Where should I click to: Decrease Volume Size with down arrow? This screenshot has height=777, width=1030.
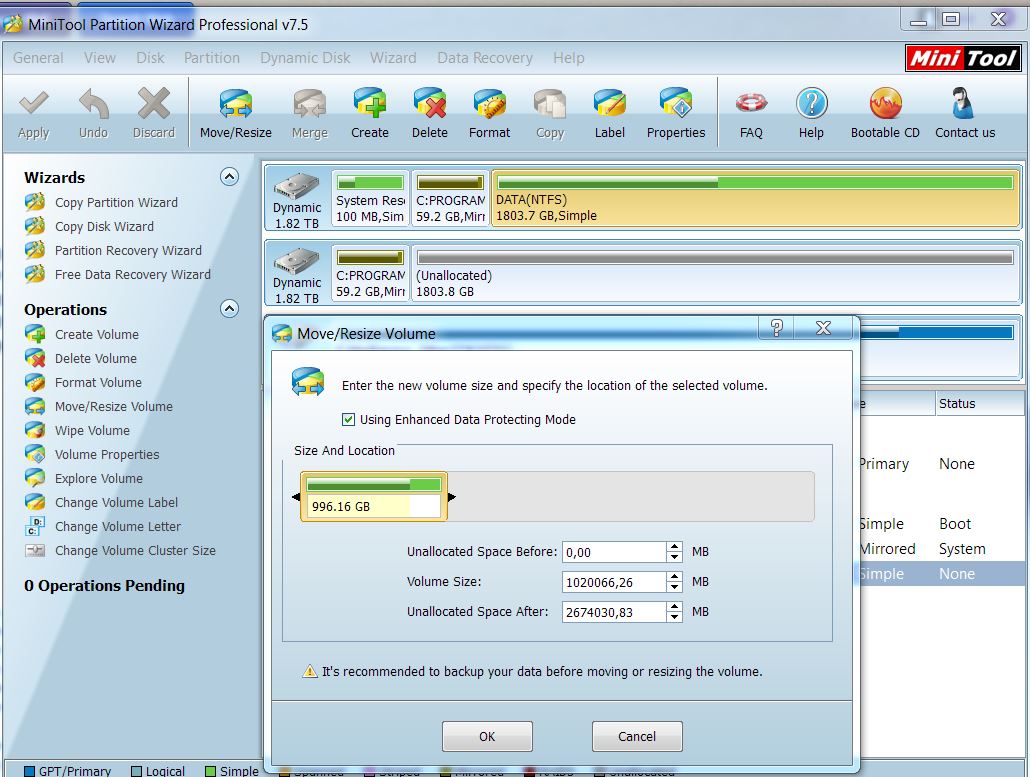click(675, 587)
